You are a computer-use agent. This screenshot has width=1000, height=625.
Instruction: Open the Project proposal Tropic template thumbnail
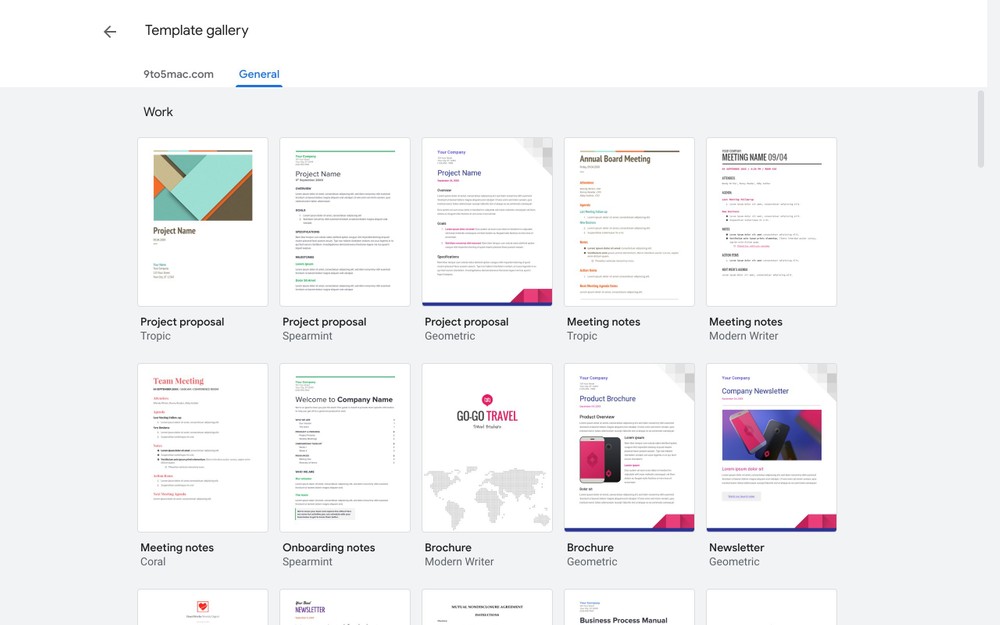(x=203, y=222)
